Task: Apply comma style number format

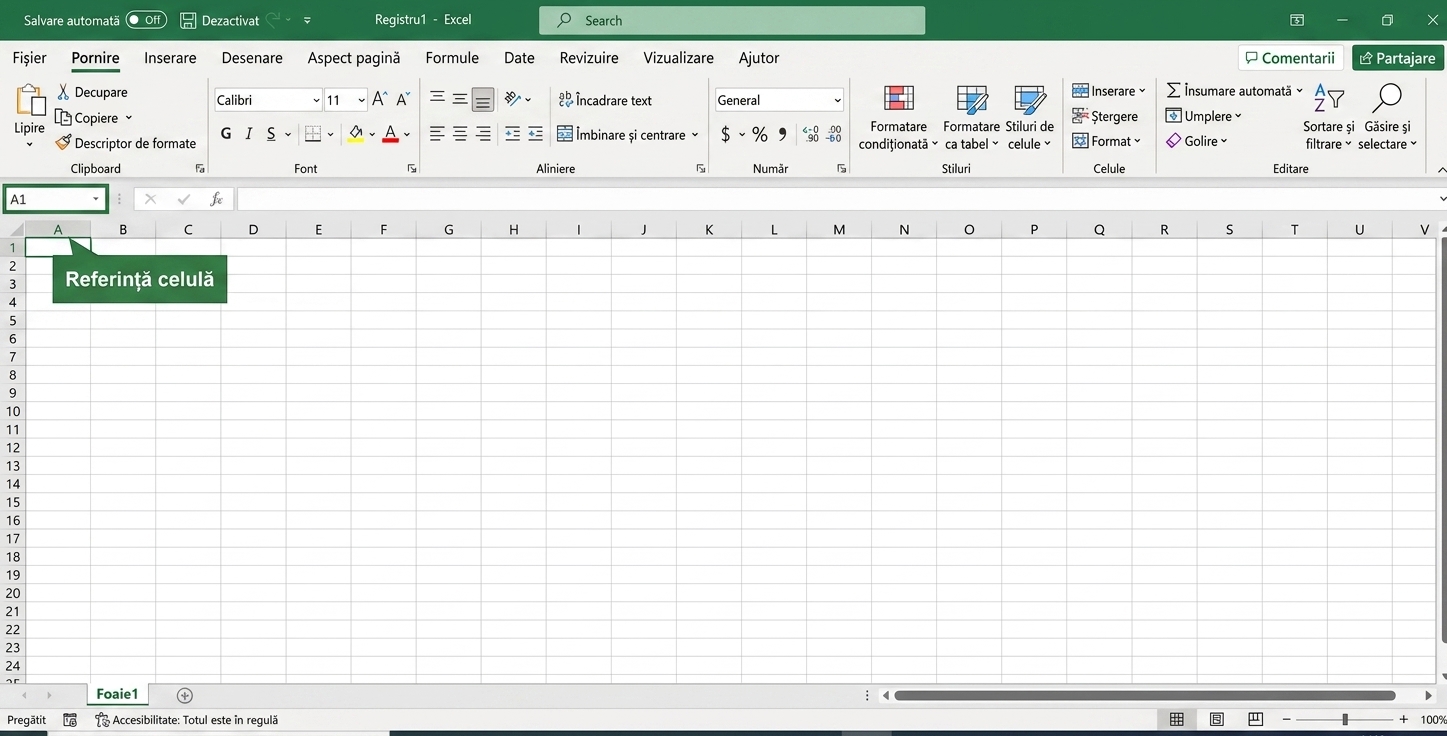Action: click(x=783, y=134)
